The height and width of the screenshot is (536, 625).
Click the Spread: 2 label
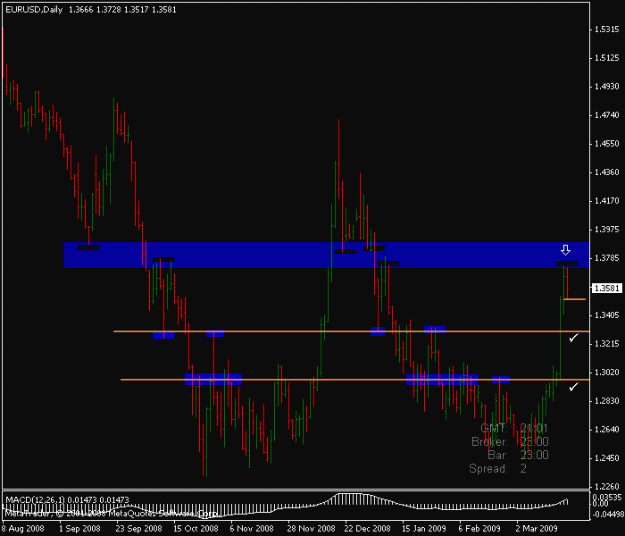pyautogui.click(x=498, y=468)
